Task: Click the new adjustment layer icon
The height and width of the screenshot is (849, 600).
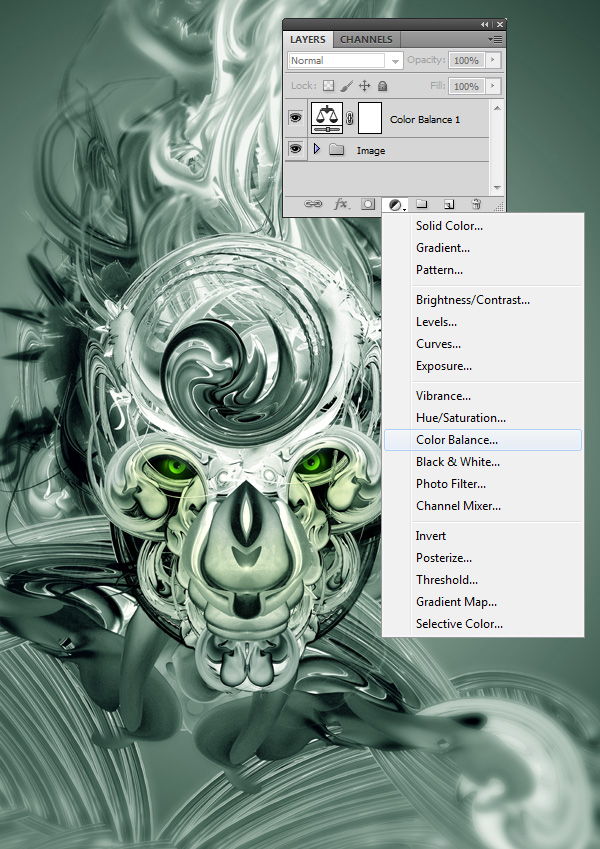Action: tap(396, 204)
